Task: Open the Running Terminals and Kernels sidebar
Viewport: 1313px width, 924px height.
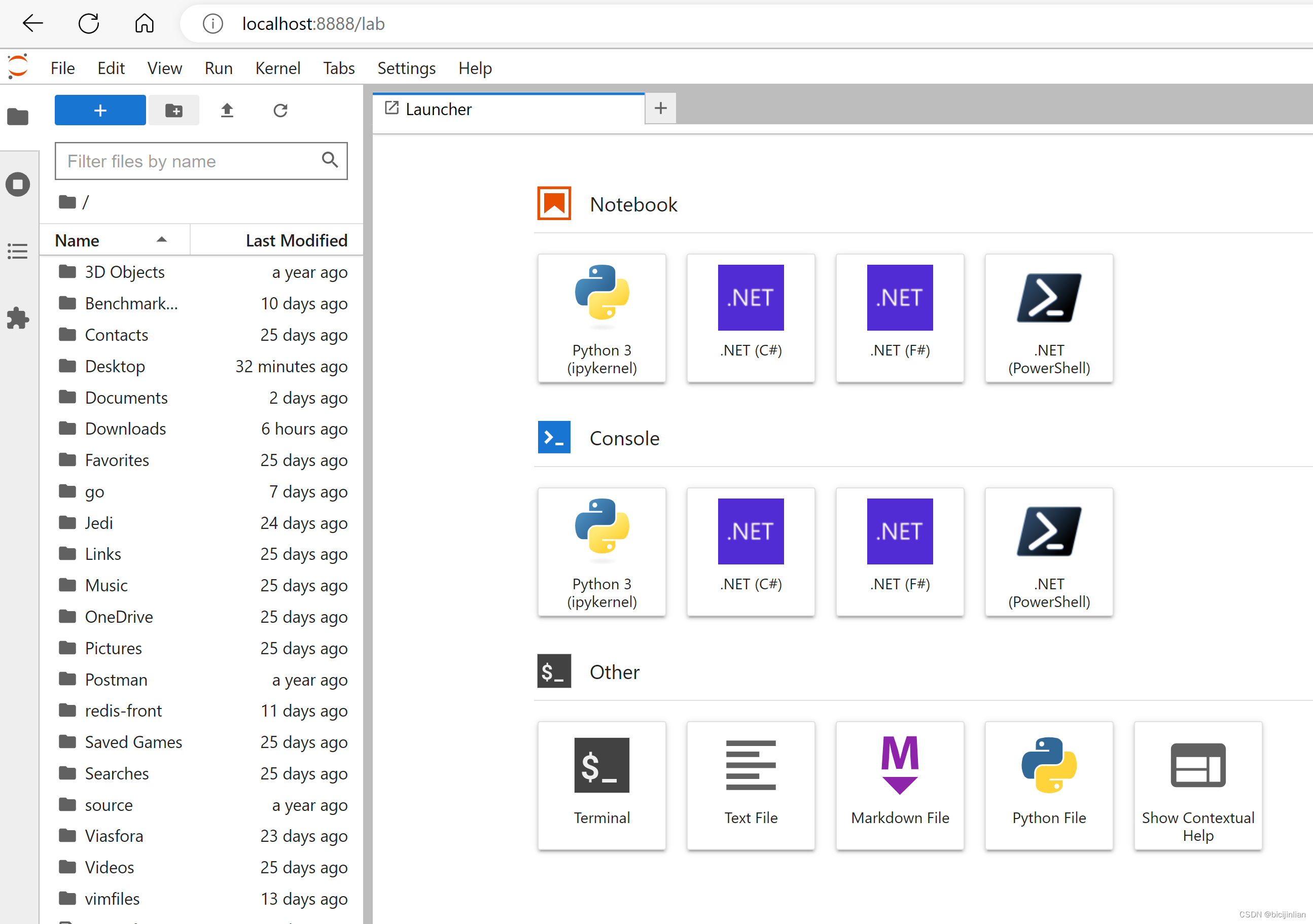Action: point(18,185)
